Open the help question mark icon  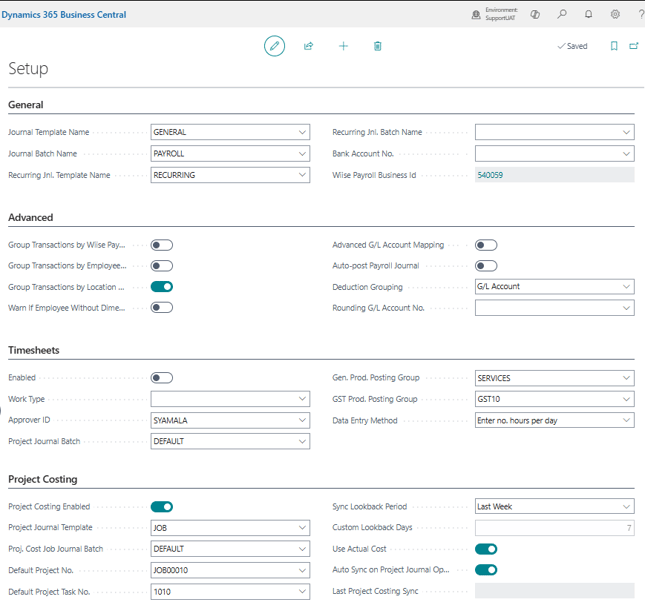pyautogui.click(x=641, y=14)
